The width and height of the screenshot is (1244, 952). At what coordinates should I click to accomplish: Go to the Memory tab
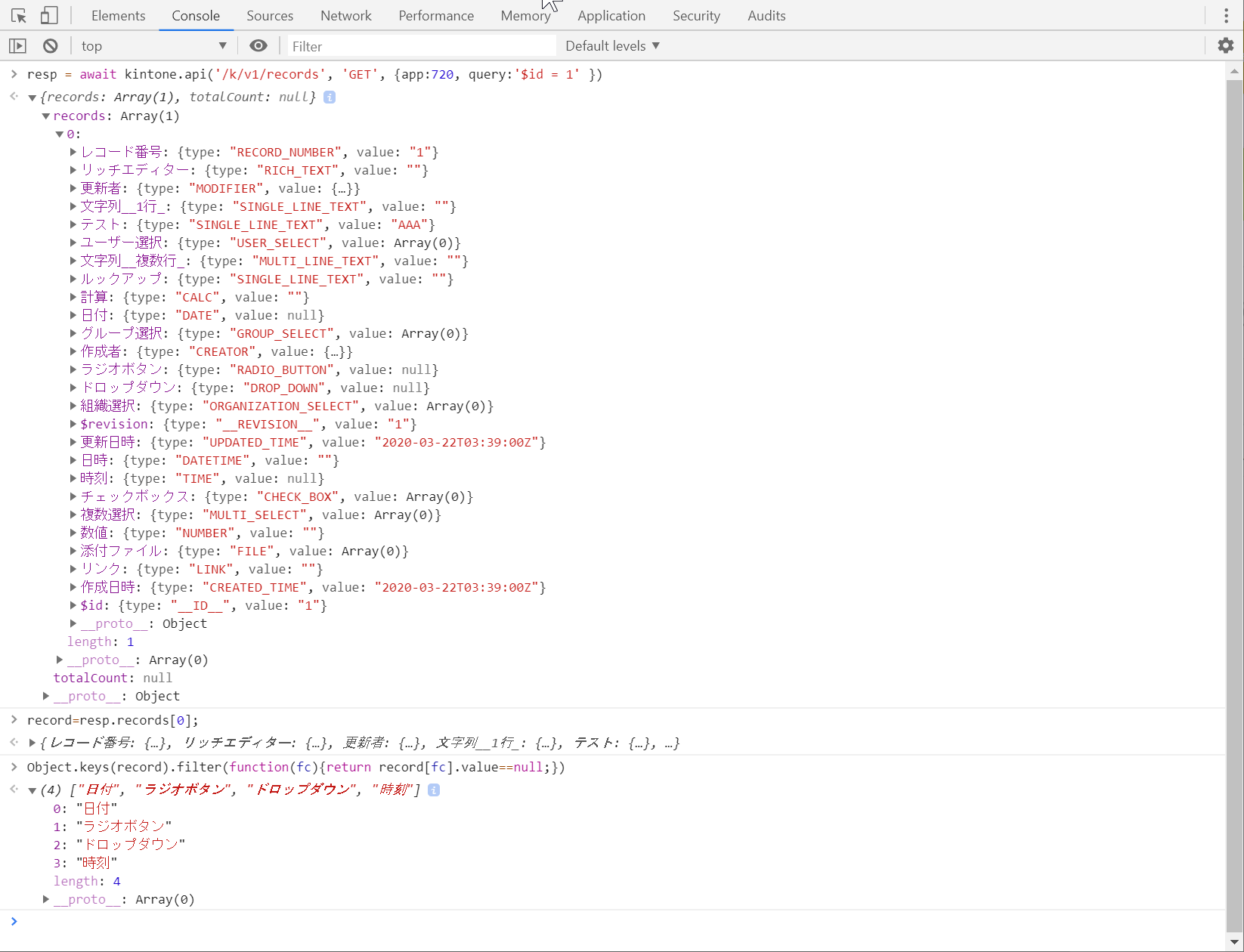pos(526,15)
